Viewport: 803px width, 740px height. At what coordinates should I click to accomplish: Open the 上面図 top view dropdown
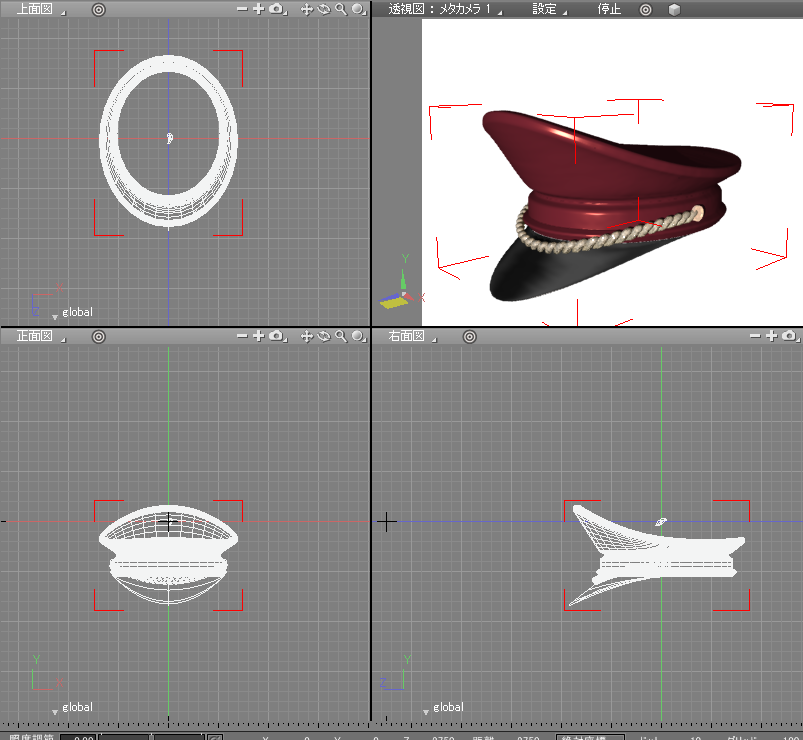[40, 9]
